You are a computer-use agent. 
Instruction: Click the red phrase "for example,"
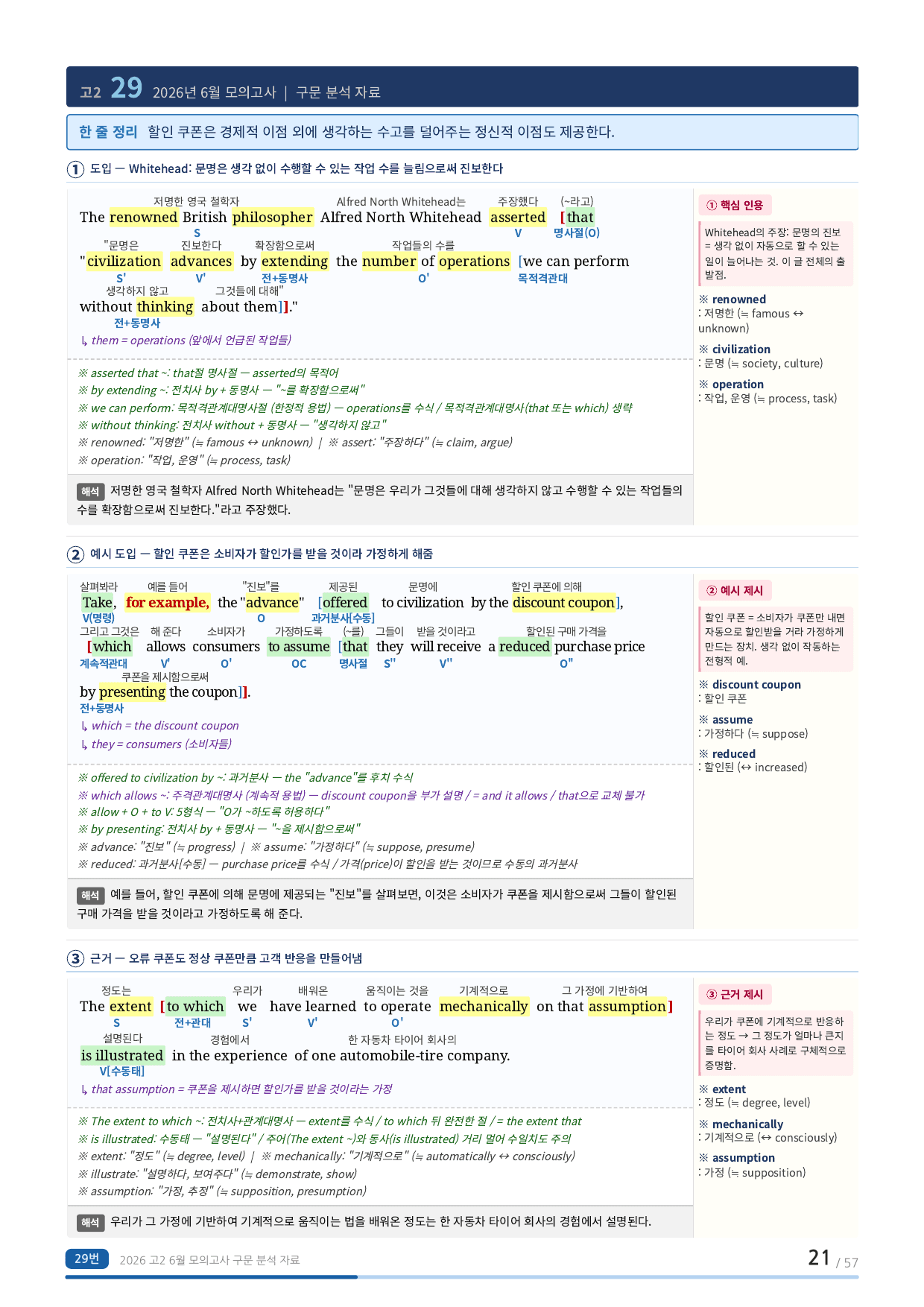click(168, 602)
